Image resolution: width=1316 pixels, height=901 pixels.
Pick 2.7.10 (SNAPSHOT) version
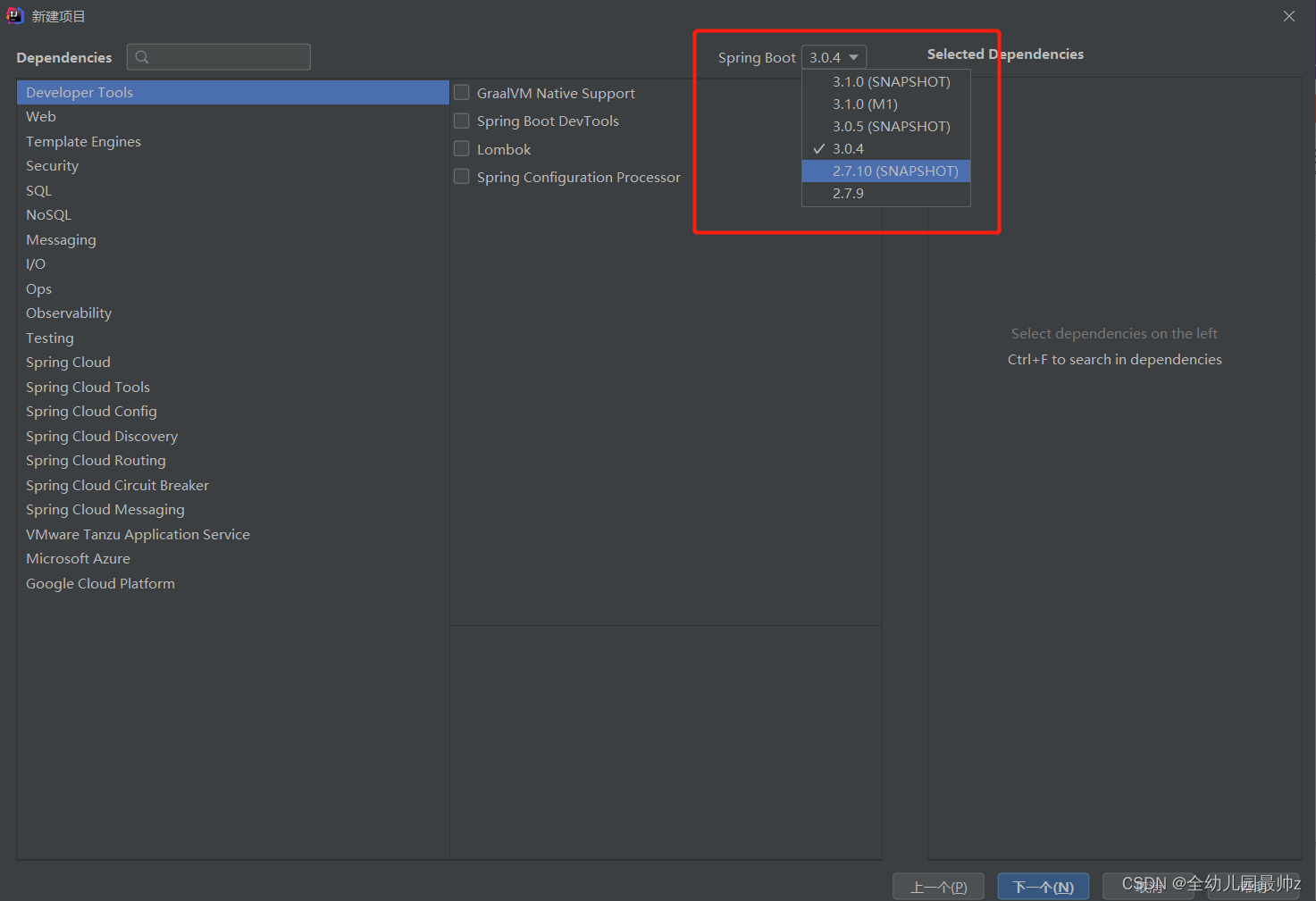tap(886, 171)
